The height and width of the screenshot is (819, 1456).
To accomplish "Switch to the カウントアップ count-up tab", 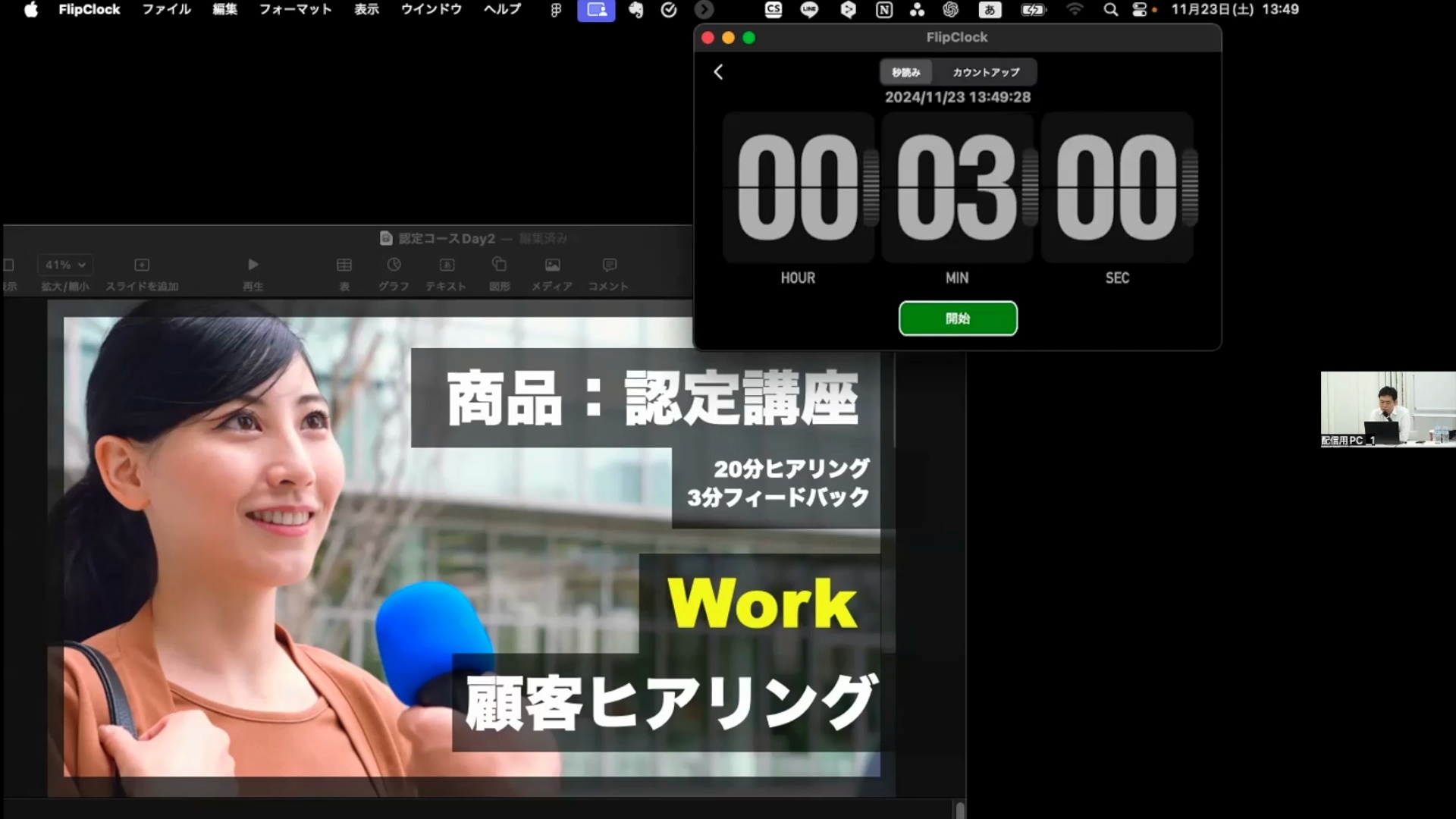I will point(986,72).
